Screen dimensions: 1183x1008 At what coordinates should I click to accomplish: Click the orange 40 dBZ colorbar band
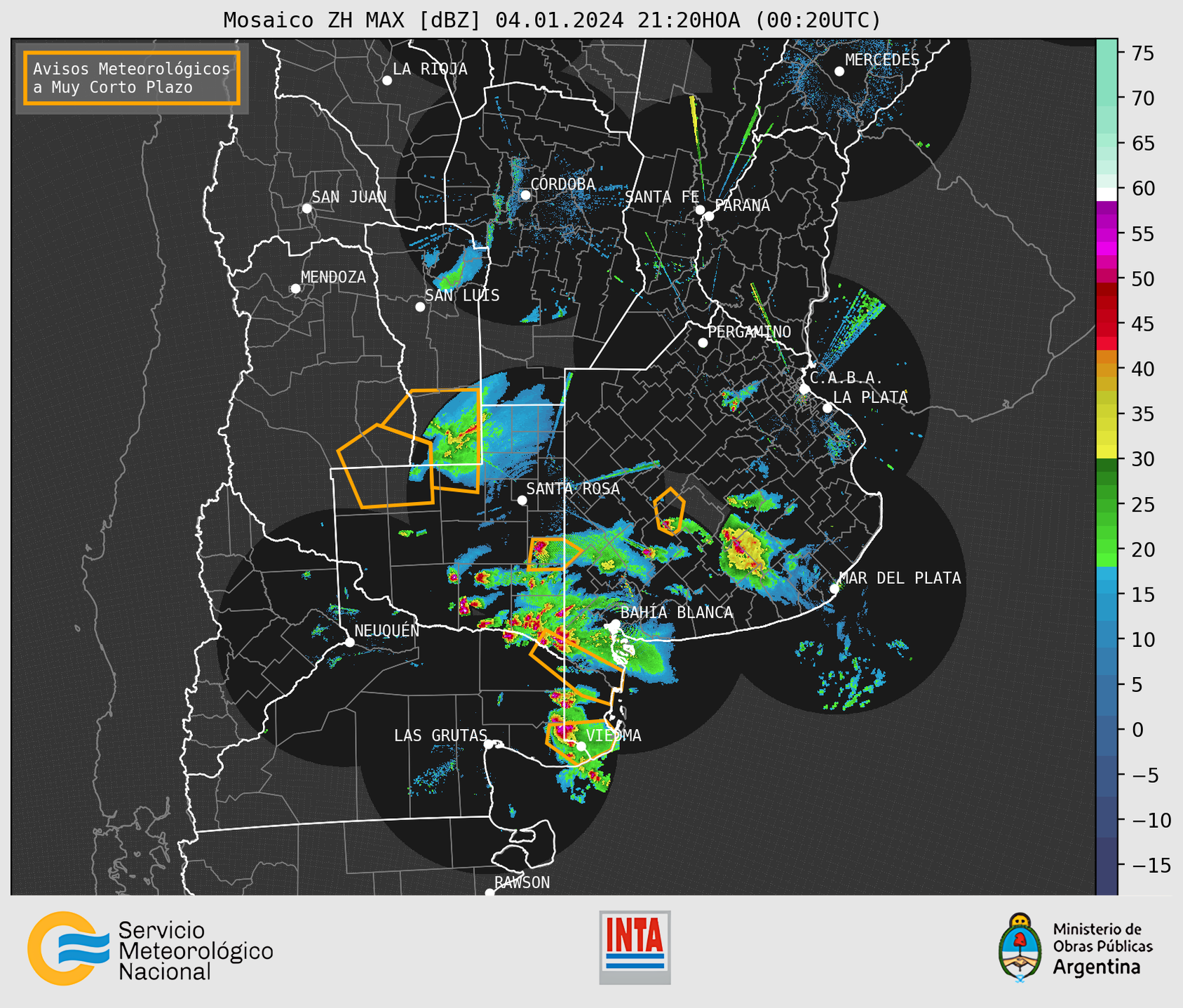1107,369
